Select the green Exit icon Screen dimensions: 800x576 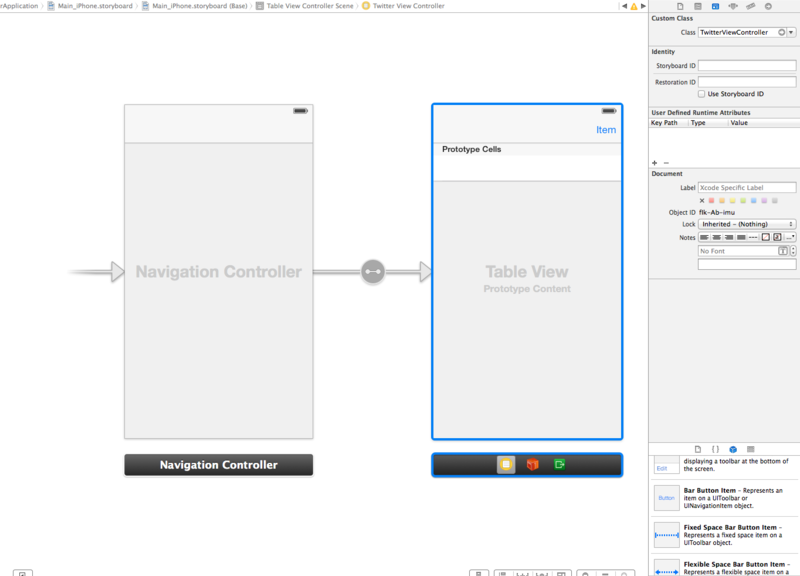[559, 464]
